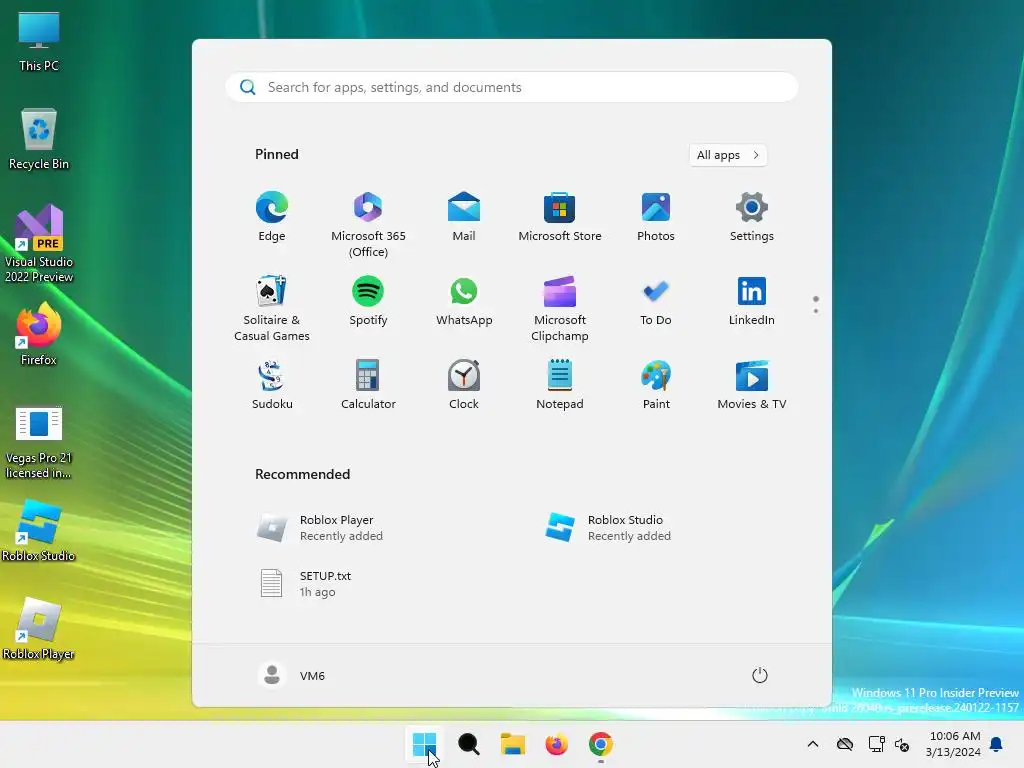Click the Start button on taskbar
Screen dimensions: 1024x768
tap(424, 744)
